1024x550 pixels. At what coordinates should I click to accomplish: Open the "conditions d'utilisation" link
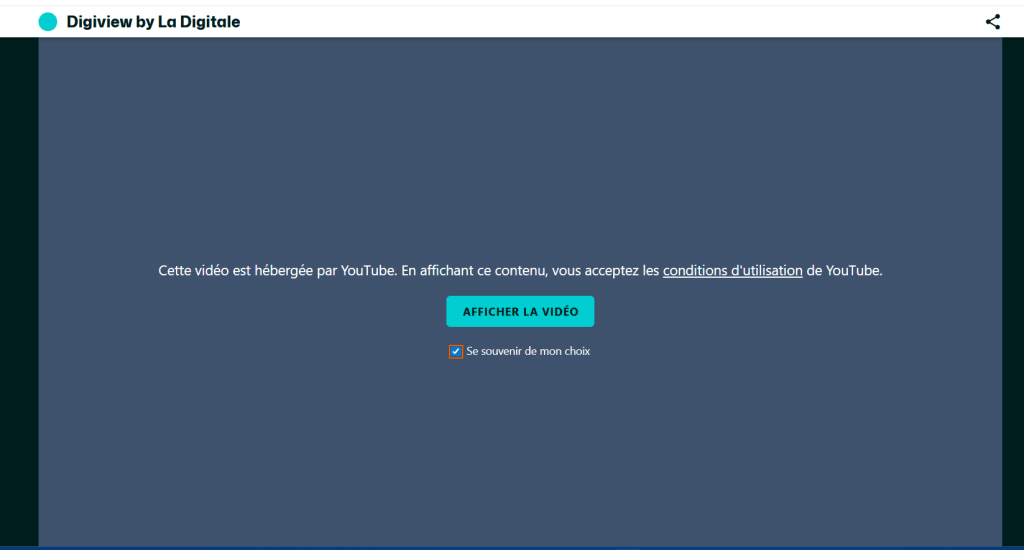(732, 271)
